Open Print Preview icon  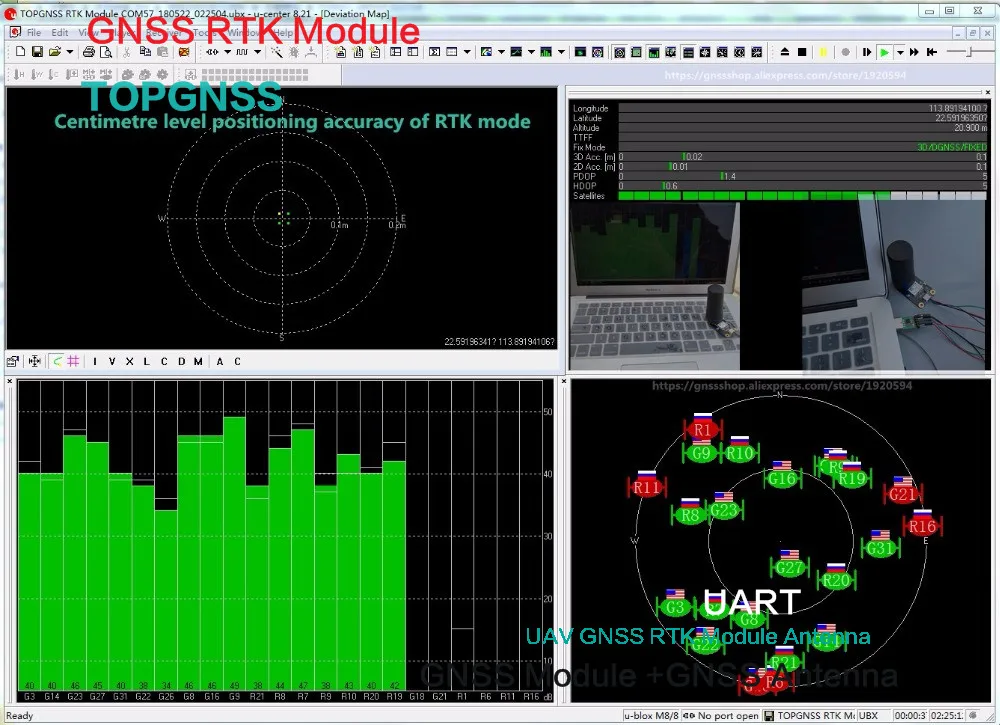(x=106, y=52)
